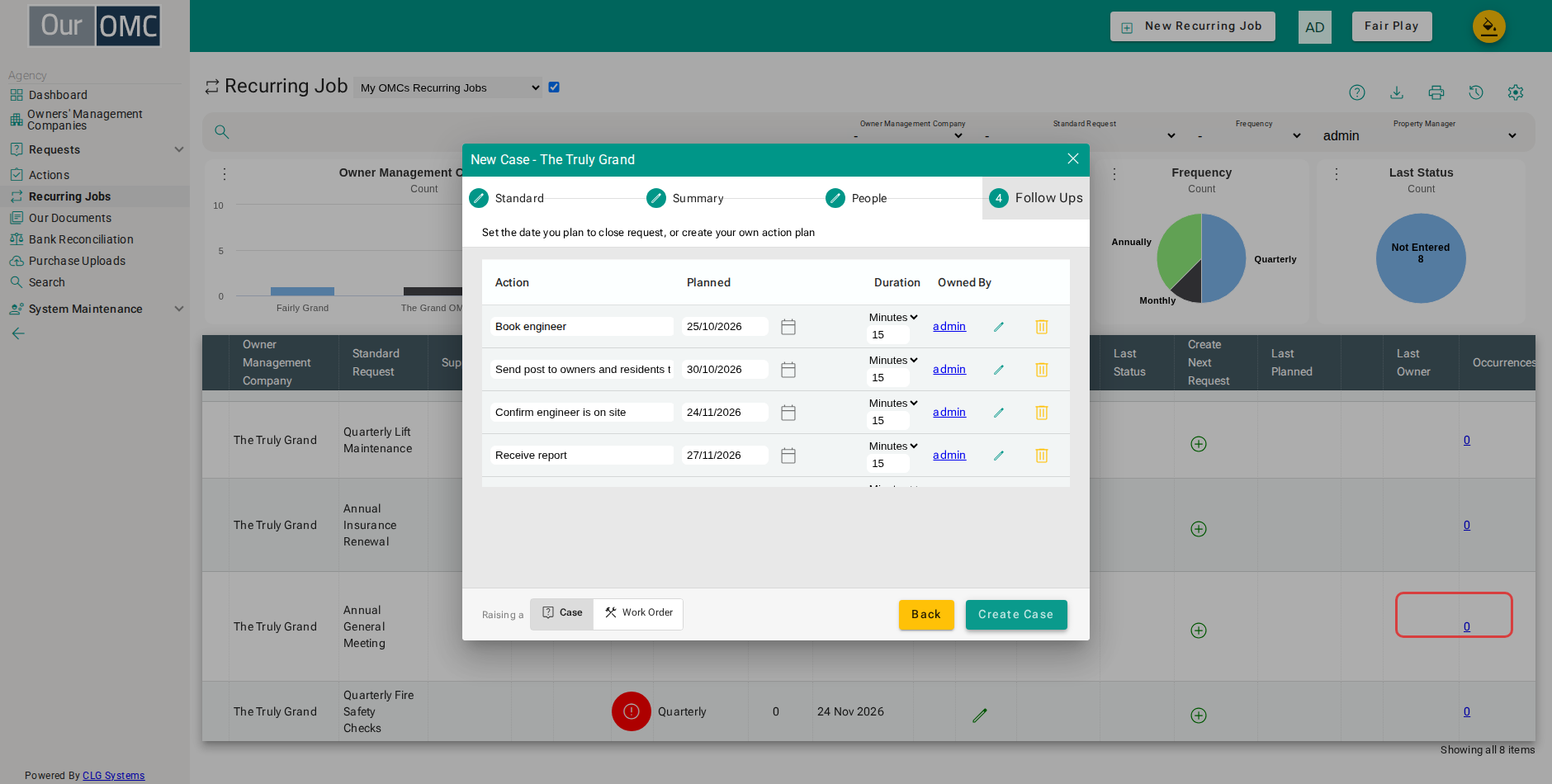1552x784 pixels.
Task: Open the Property Manager admin dropdown
Action: (1420, 135)
